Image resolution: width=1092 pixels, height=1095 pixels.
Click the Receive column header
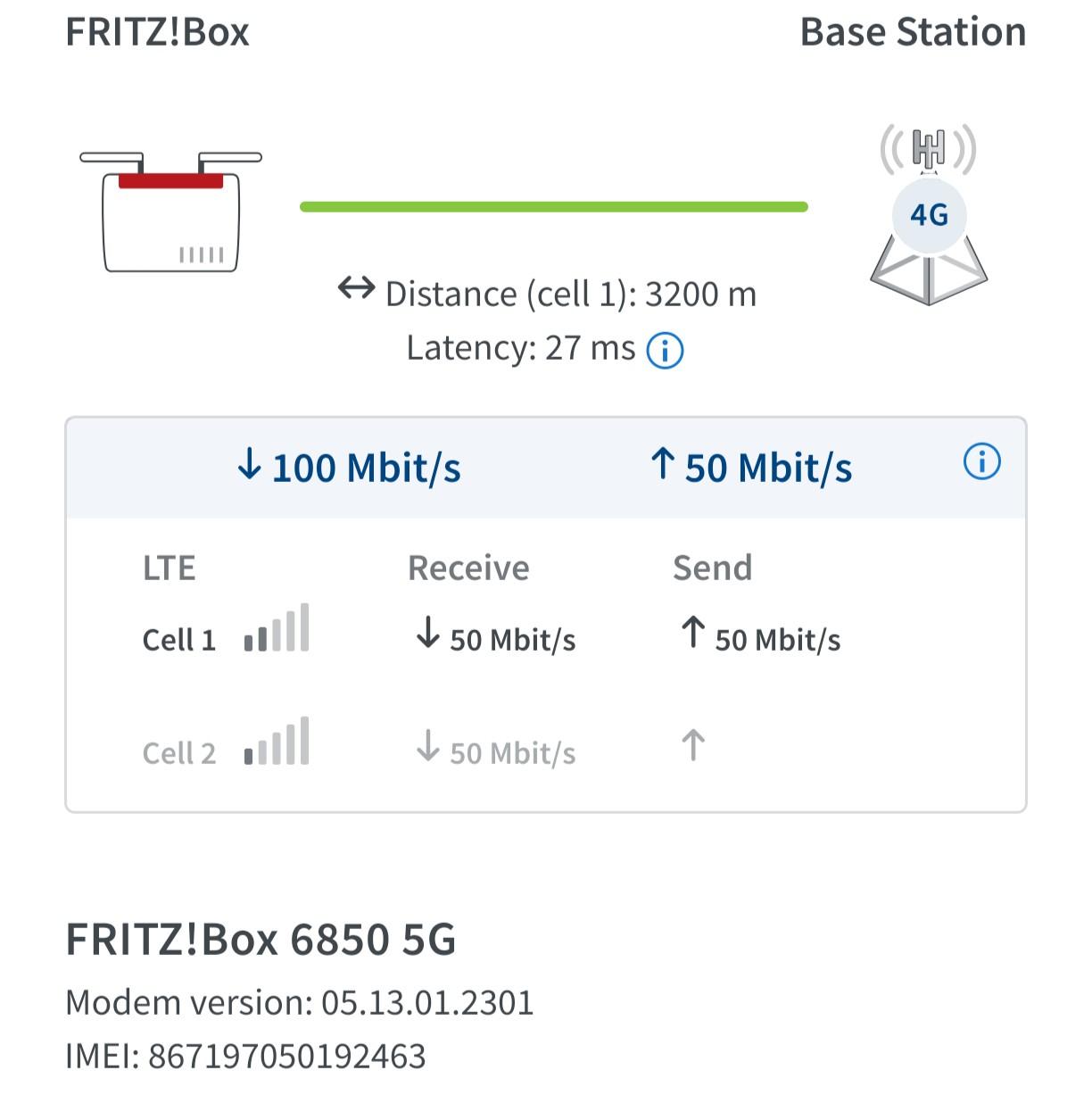pyautogui.click(x=468, y=568)
